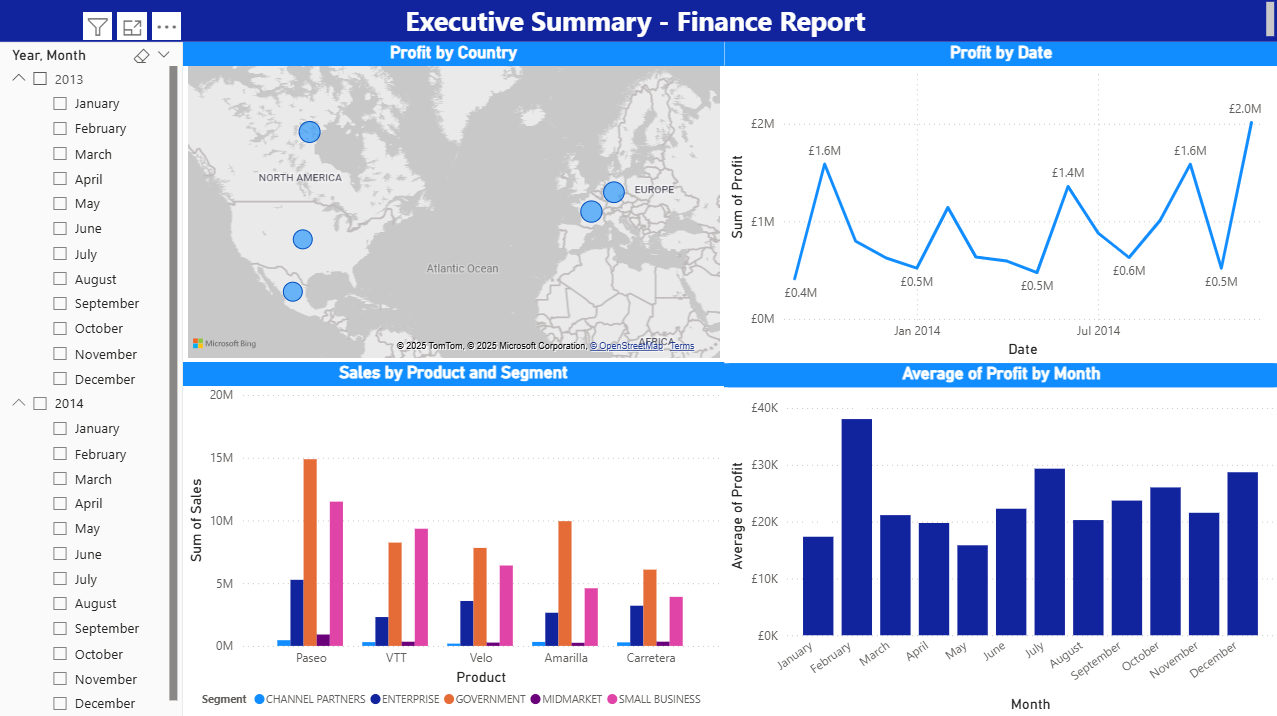Collapse the 2013 year group
Screen dimensions: 1277x716
coord(19,78)
